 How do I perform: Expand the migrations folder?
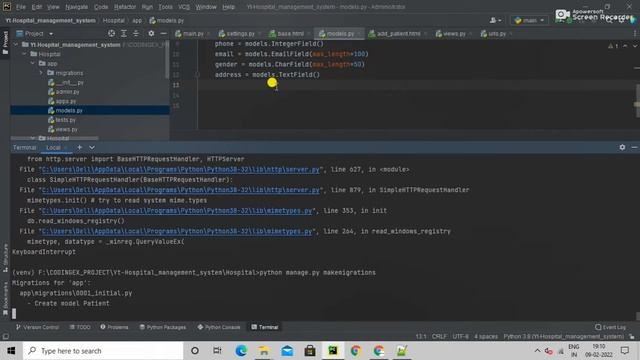pyautogui.click(x=41, y=73)
